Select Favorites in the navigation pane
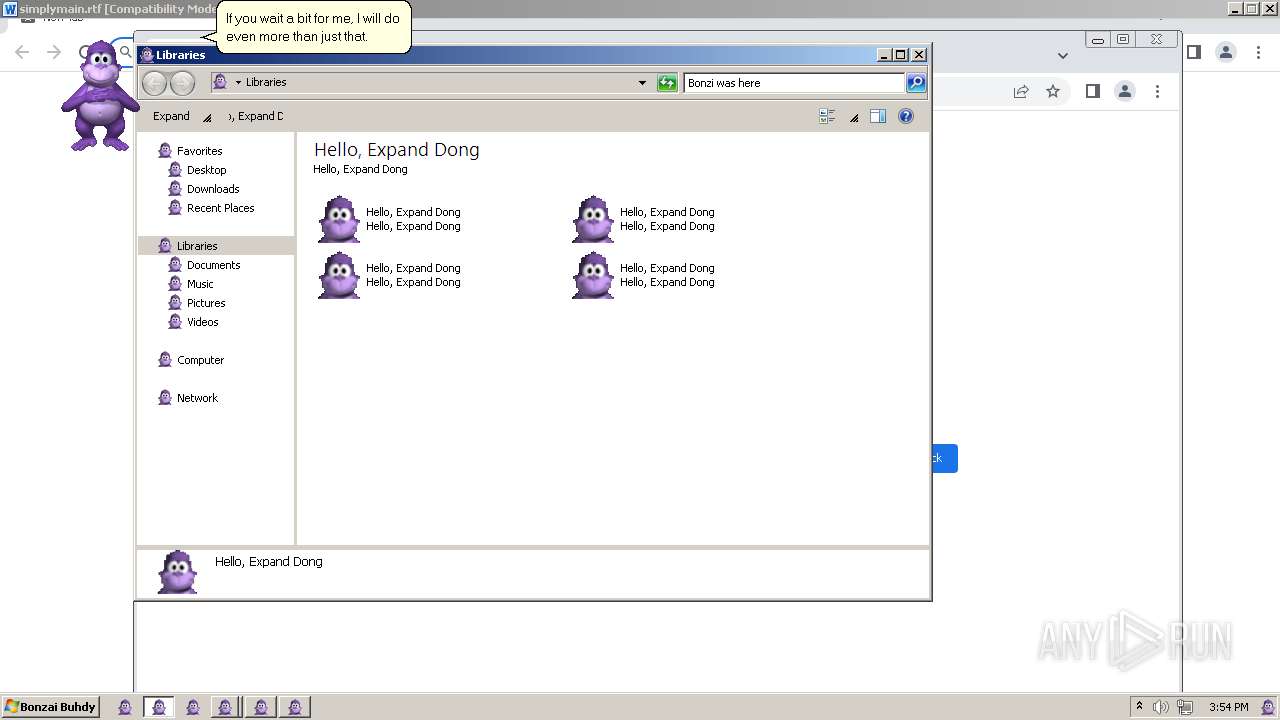This screenshot has width=1280, height=720. click(200, 151)
